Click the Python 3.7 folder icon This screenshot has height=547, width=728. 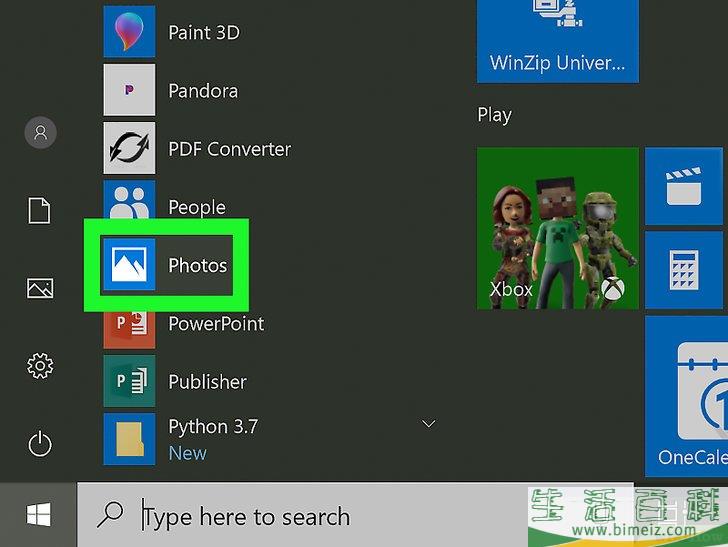pos(129,439)
